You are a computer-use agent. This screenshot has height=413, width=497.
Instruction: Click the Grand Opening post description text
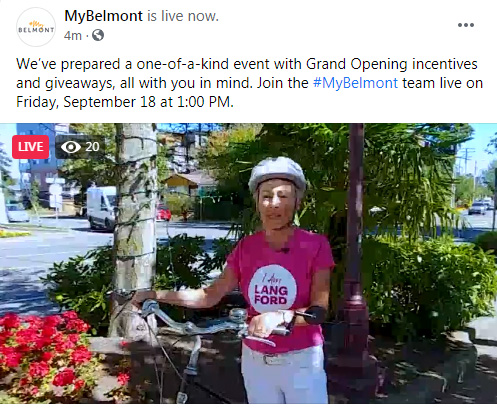(x=249, y=83)
